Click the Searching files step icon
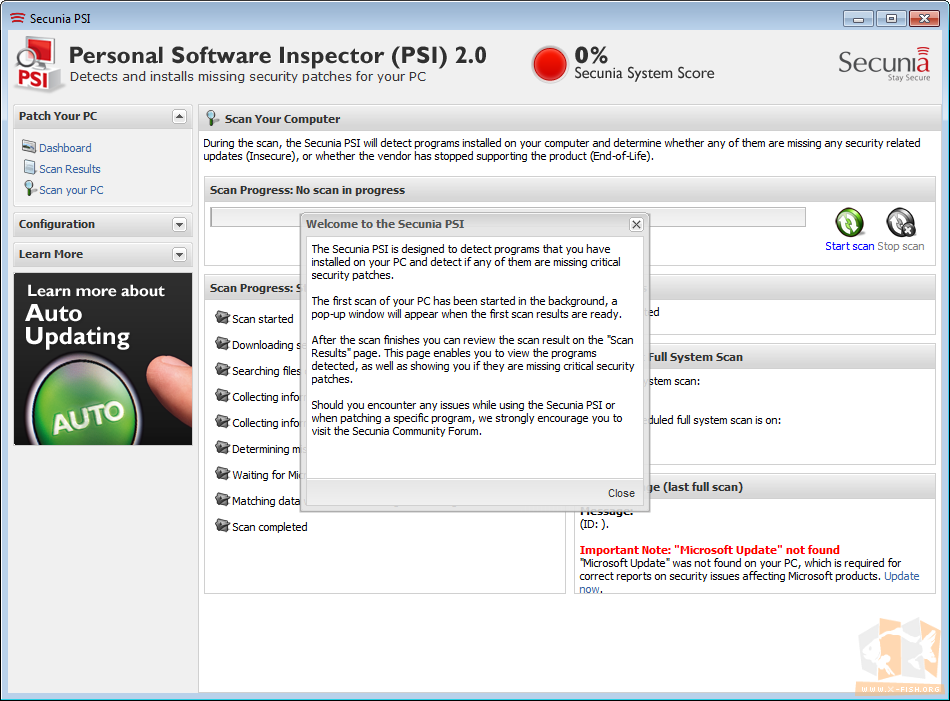The width and height of the screenshot is (950, 701). tap(222, 369)
